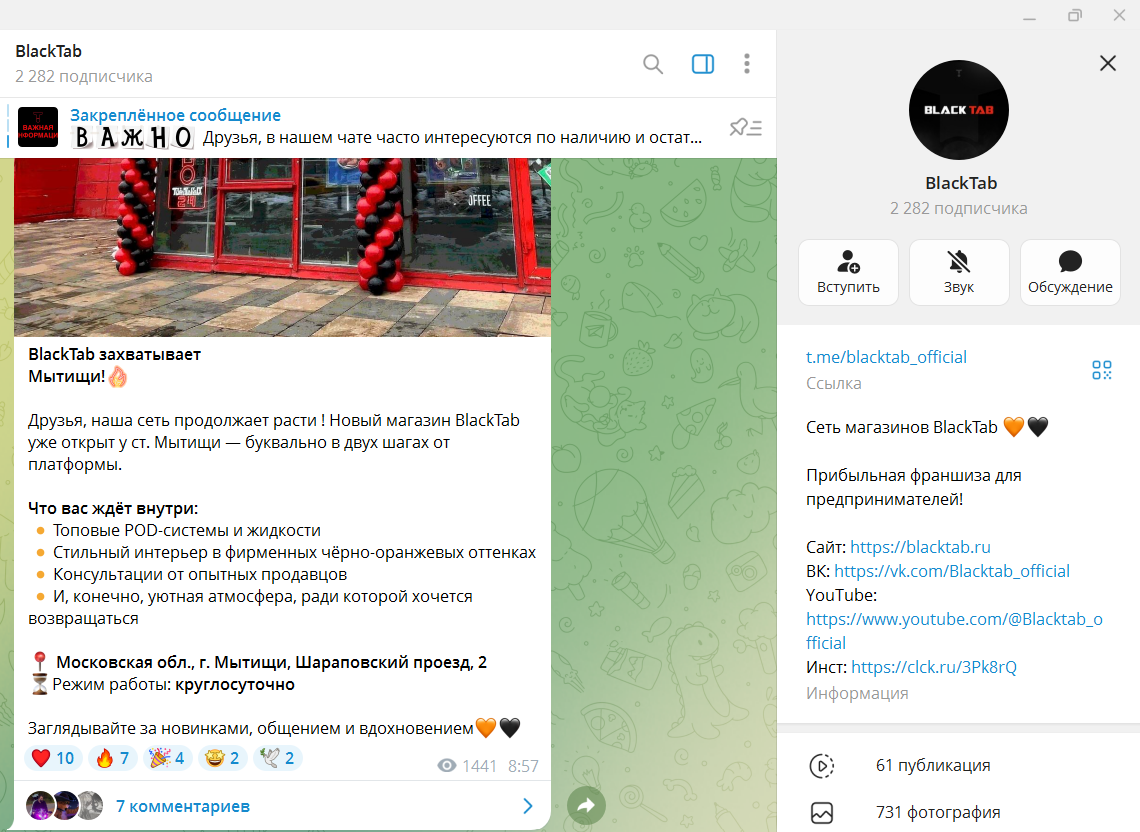Close the BlackTab info panel
The height and width of the screenshot is (832, 1140).
click(1107, 63)
